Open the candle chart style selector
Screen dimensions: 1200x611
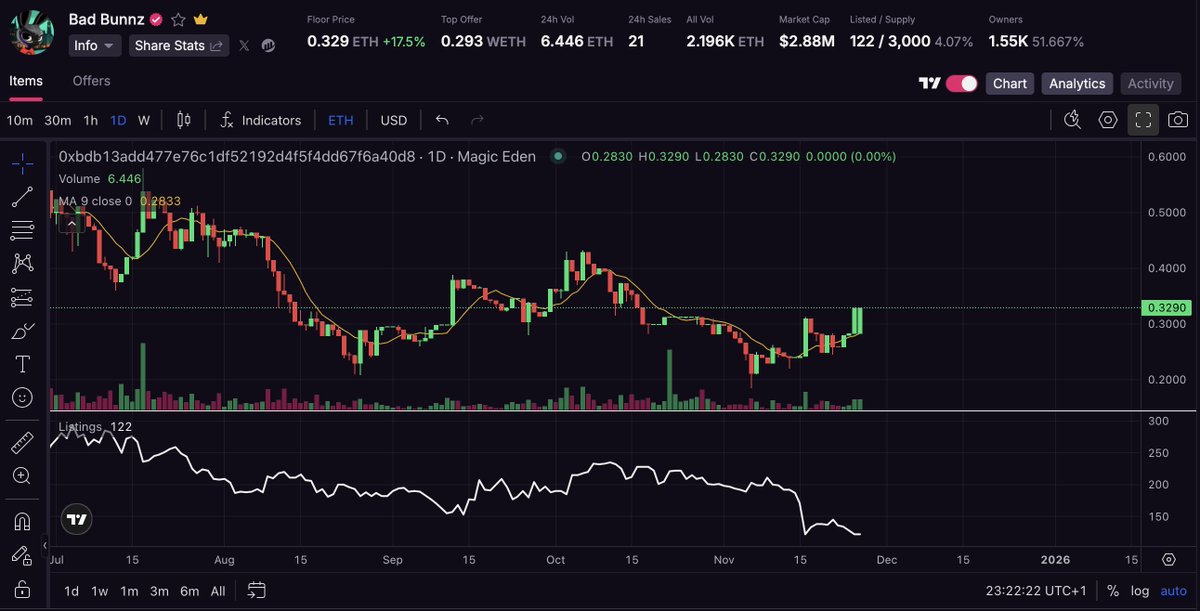[183, 120]
